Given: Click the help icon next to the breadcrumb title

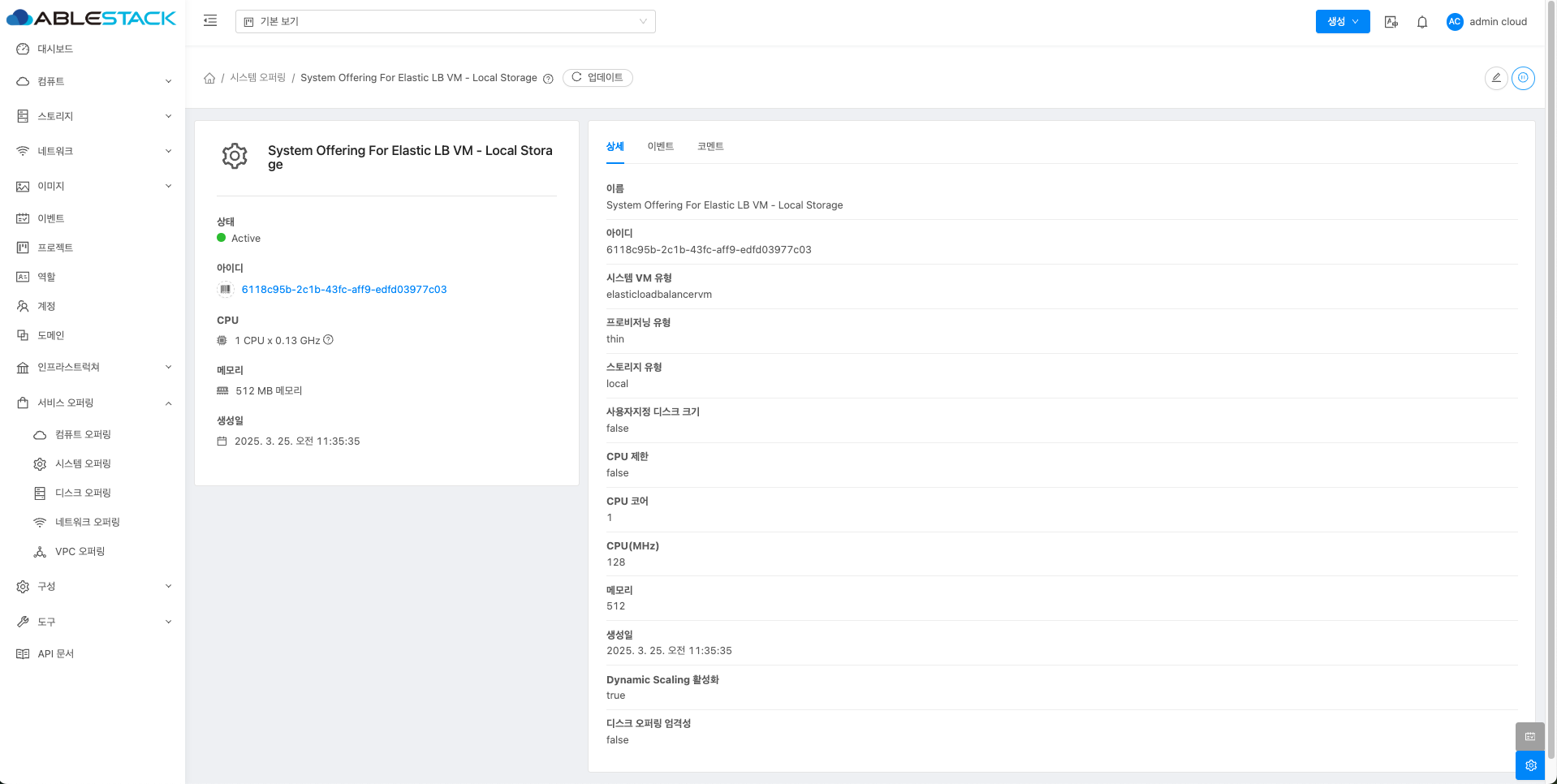Looking at the screenshot, I should [x=548, y=79].
